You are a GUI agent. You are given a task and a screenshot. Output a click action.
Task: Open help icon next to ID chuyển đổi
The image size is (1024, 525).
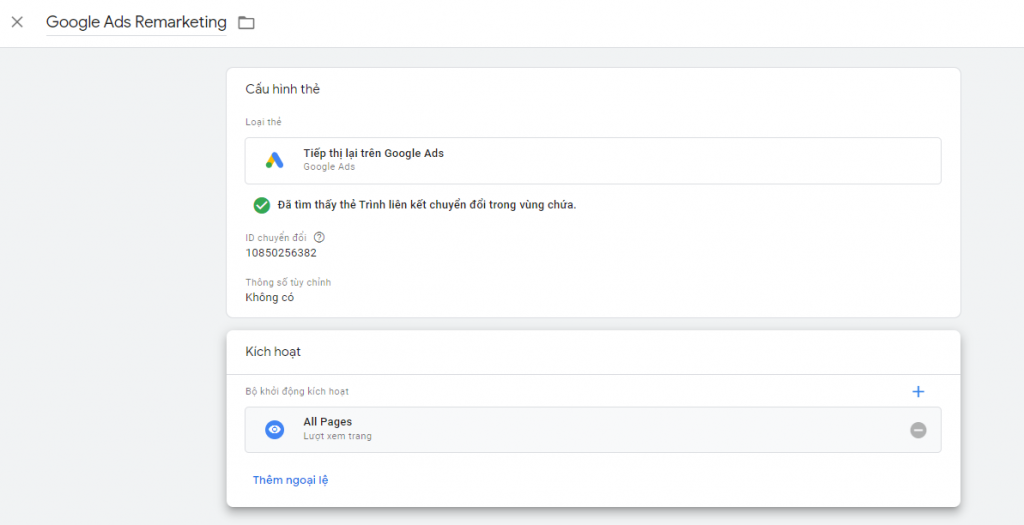click(x=319, y=238)
